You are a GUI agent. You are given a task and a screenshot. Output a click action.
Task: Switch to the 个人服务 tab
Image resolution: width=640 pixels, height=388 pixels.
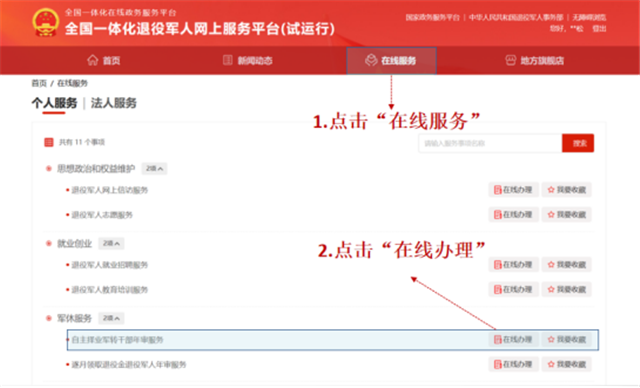(x=54, y=103)
